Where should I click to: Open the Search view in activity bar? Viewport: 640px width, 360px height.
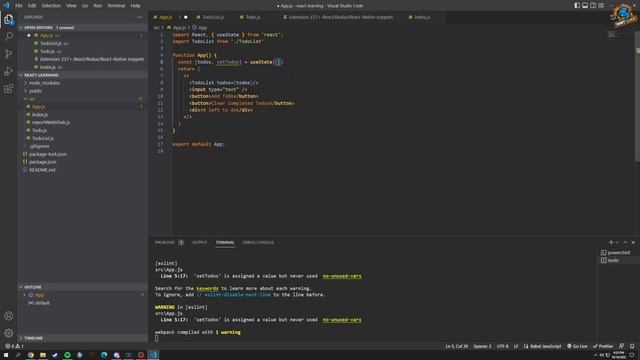click(x=9, y=37)
